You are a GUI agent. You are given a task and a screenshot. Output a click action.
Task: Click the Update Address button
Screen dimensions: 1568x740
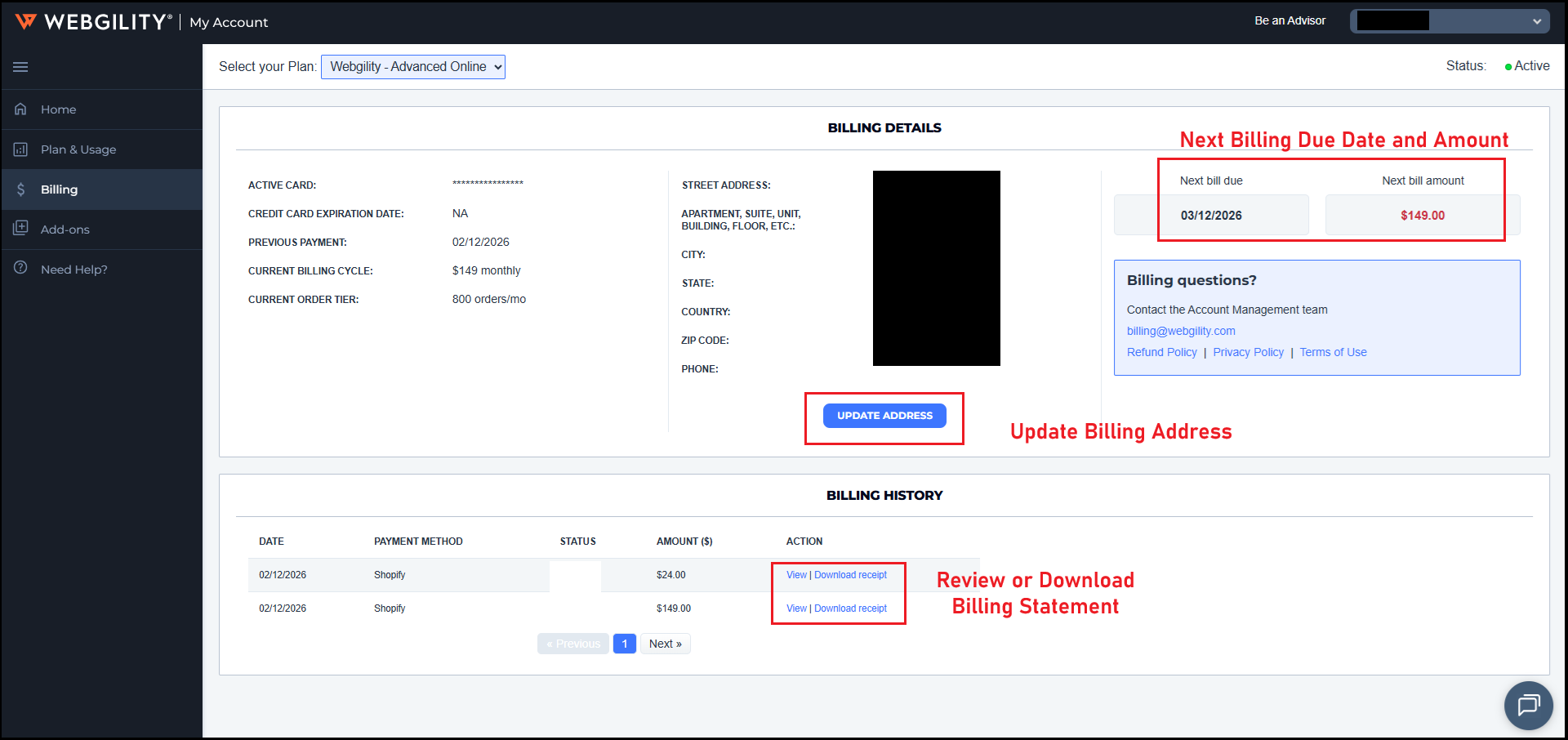tap(884, 416)
